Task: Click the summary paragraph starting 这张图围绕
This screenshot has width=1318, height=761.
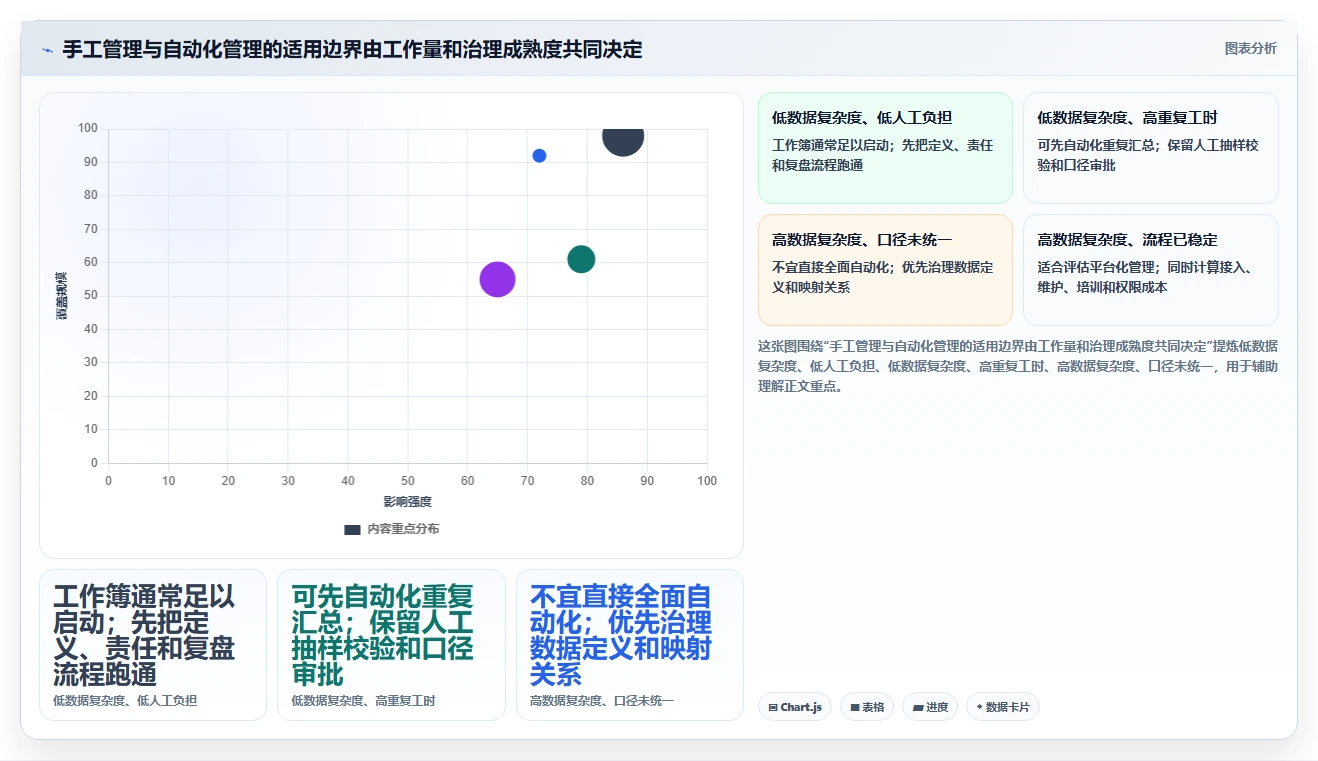Action: pyautogui.click(x=1018, y=366)
